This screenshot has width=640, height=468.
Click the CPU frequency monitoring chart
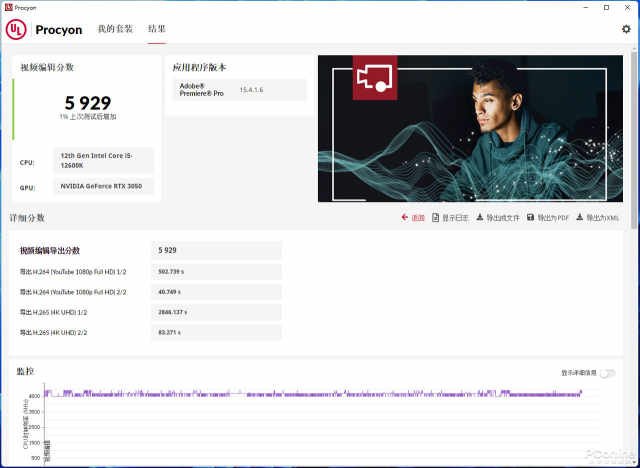pyautogui.click(x=320, y=425)
